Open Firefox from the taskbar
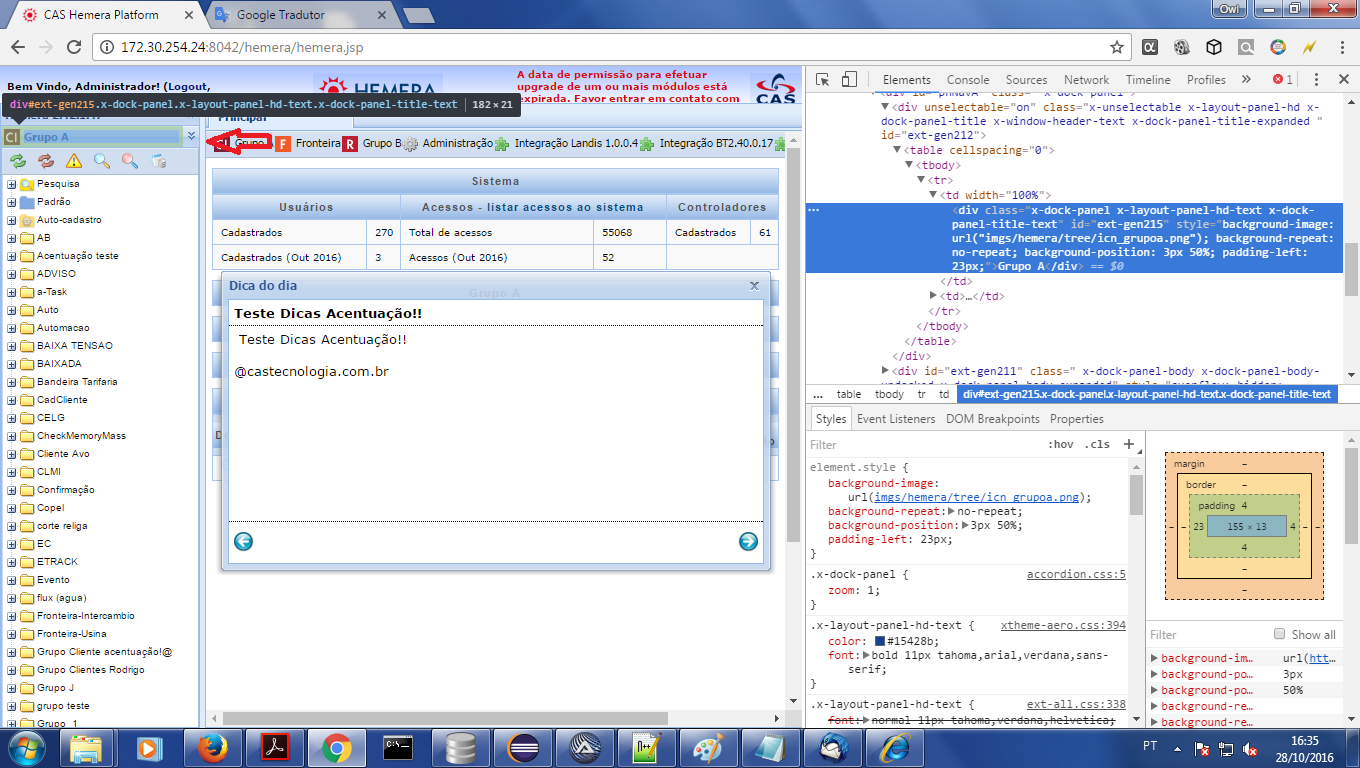This screenshot has height=768, width=1360. click(x=212, y=748)
